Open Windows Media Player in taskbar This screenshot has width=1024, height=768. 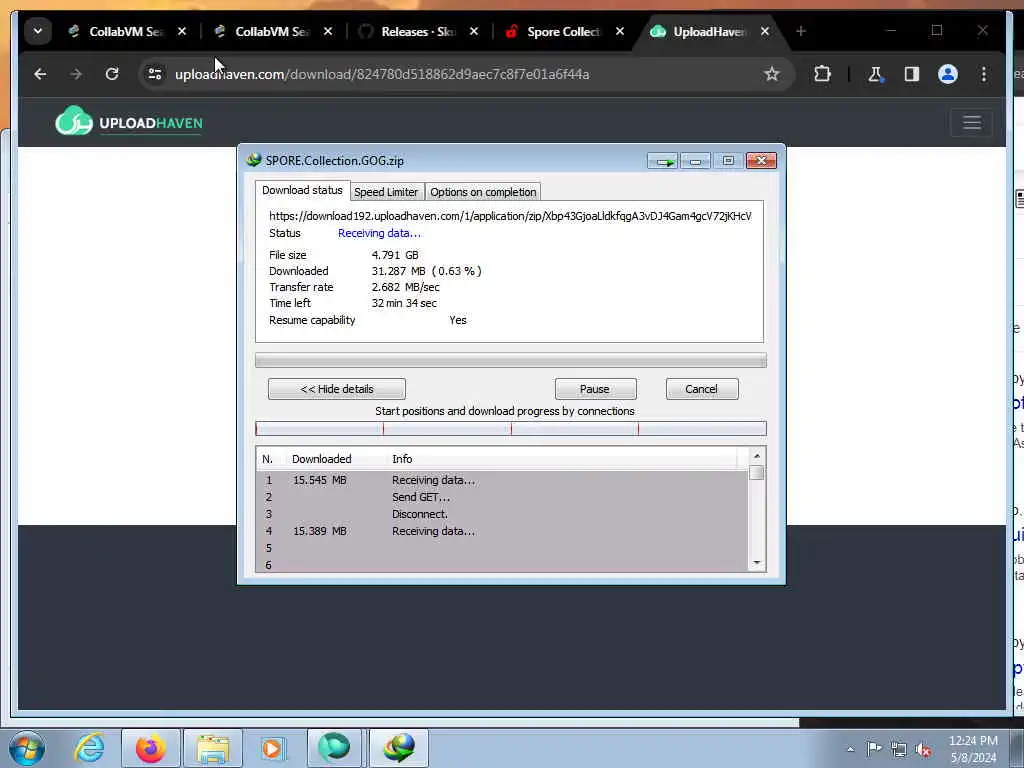[273, 748]
